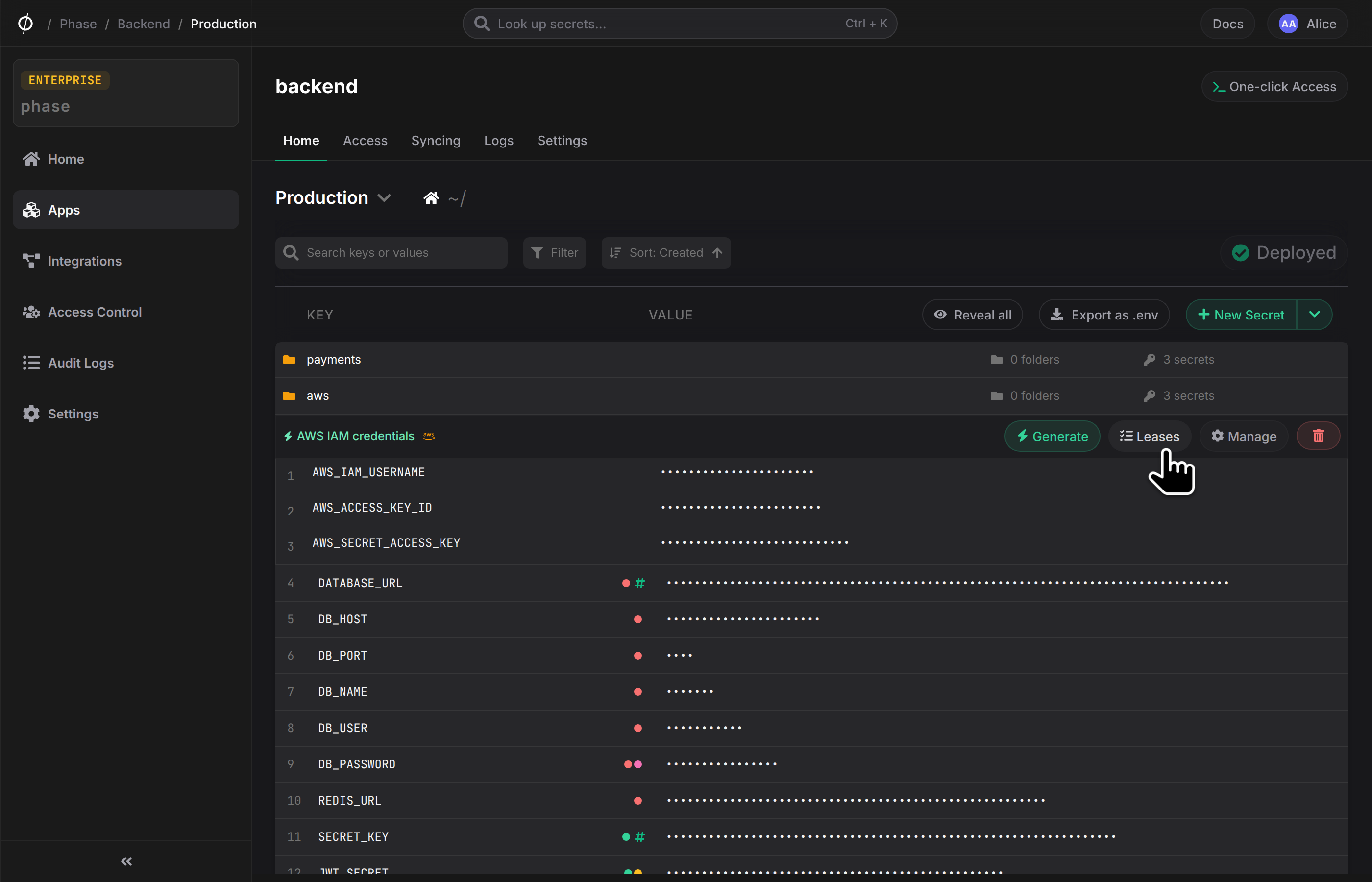Viewport: 1372px width, 882px height.
Task: Open Audit Logs in the sidebar
Action: click(x=125, y=363)
